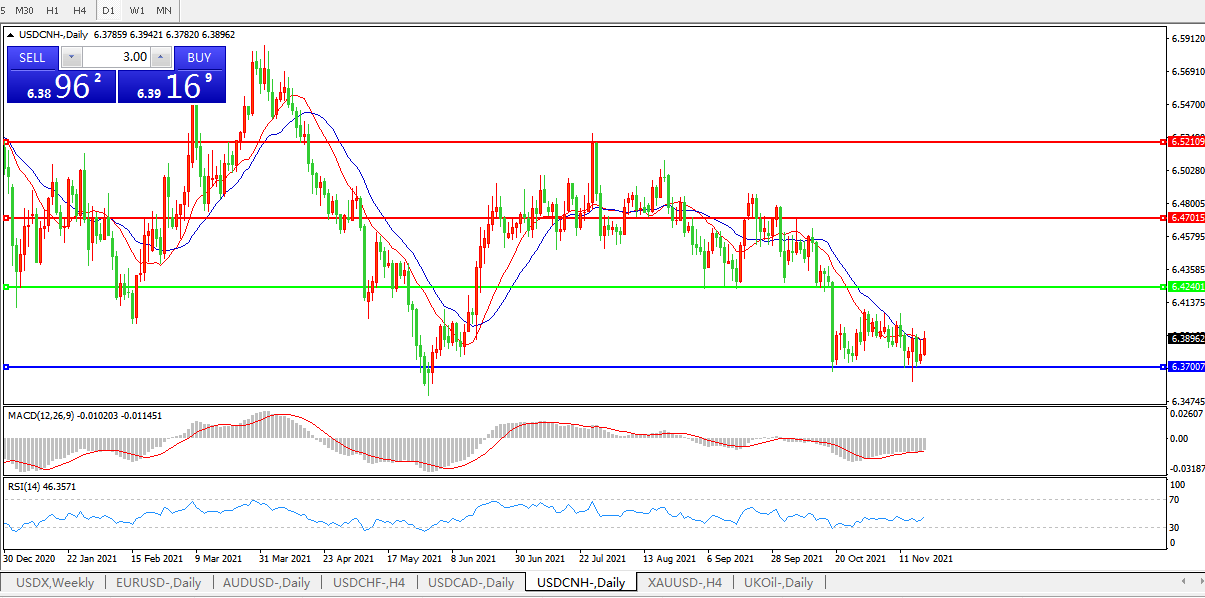This screenshot has height=598, width=1205.
Task: Open the XAUUSD-,H4 chart tab
Action: point(684,583)
